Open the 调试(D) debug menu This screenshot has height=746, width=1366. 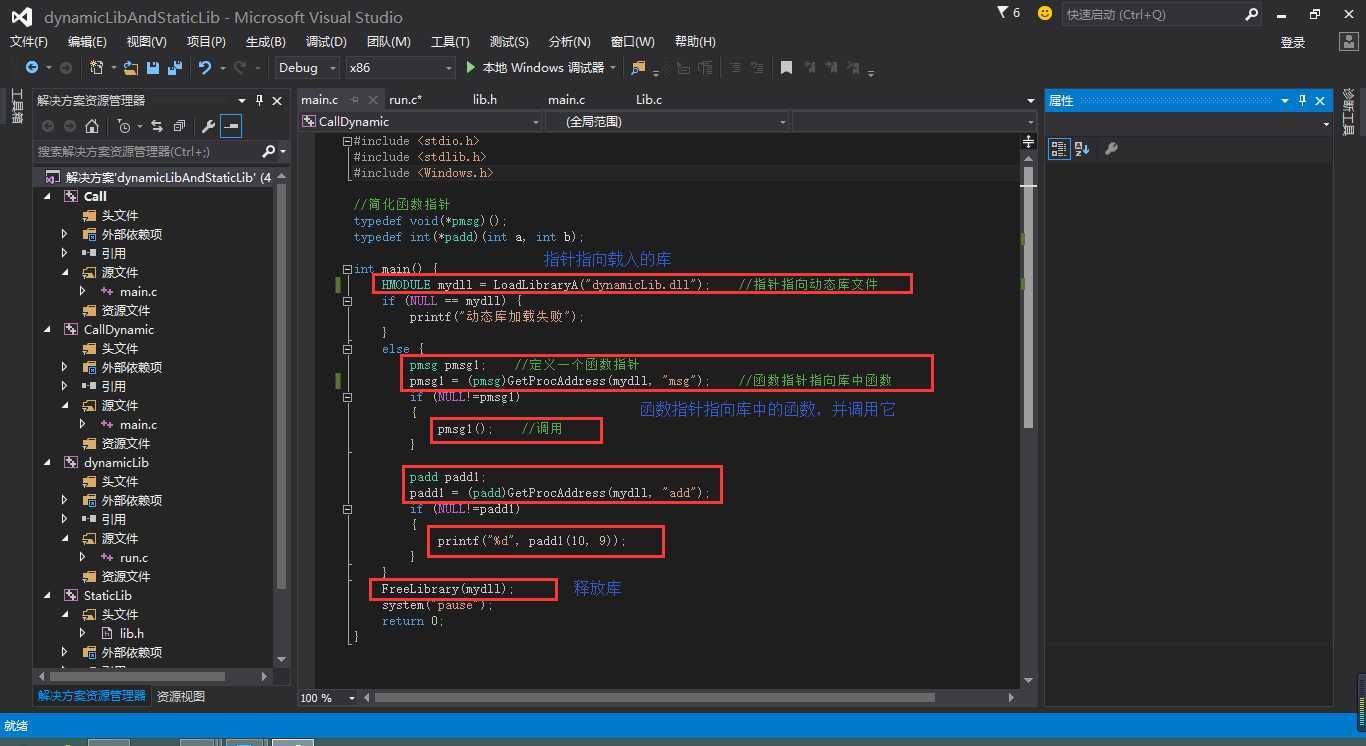326,42
